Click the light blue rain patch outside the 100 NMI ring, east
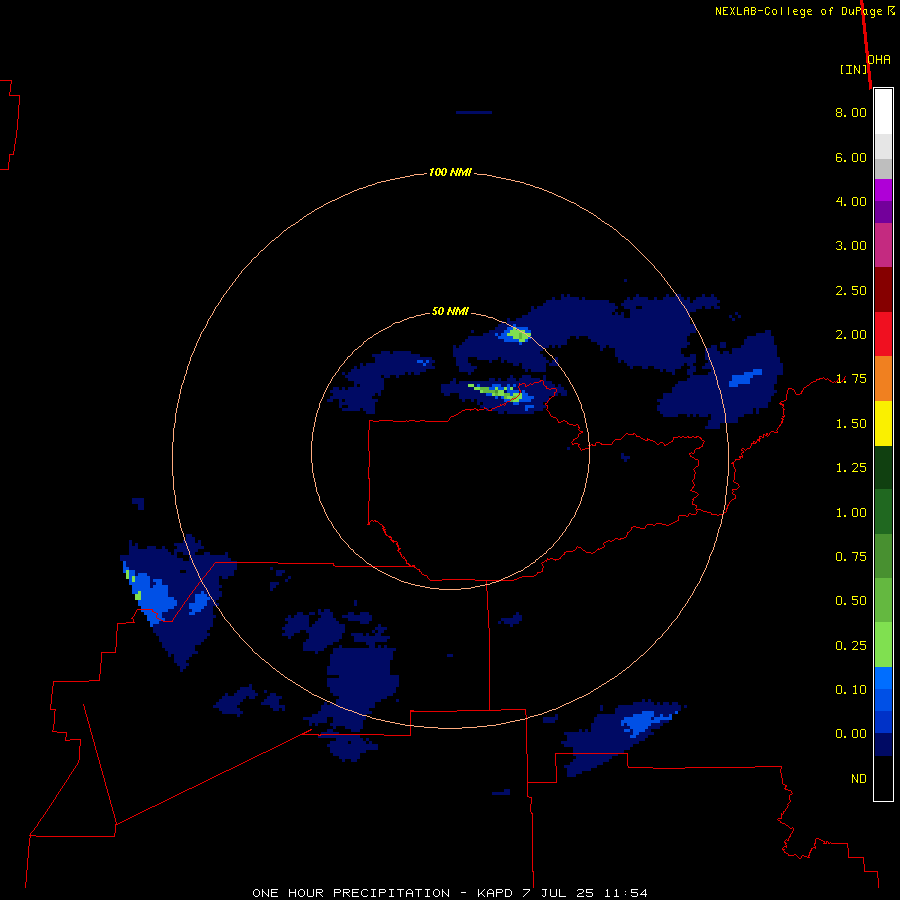This screenshot has height=900, width=900. [x=746, y=378]
